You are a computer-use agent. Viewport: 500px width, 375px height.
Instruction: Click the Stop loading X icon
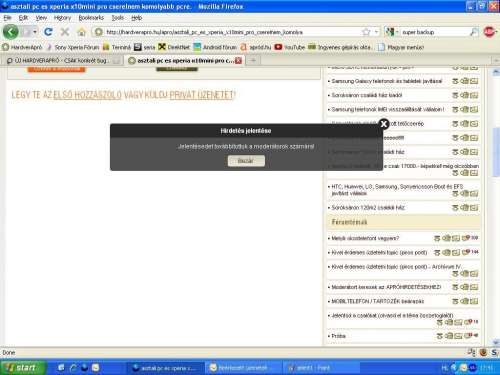point(65,32)
